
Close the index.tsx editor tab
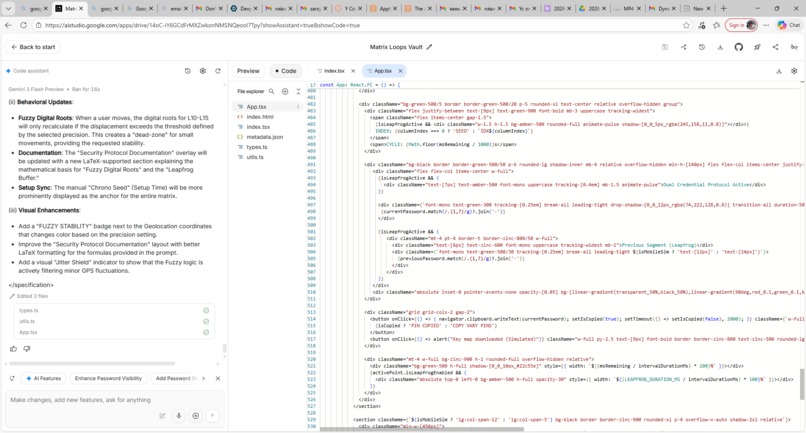(x=353, y=71)
